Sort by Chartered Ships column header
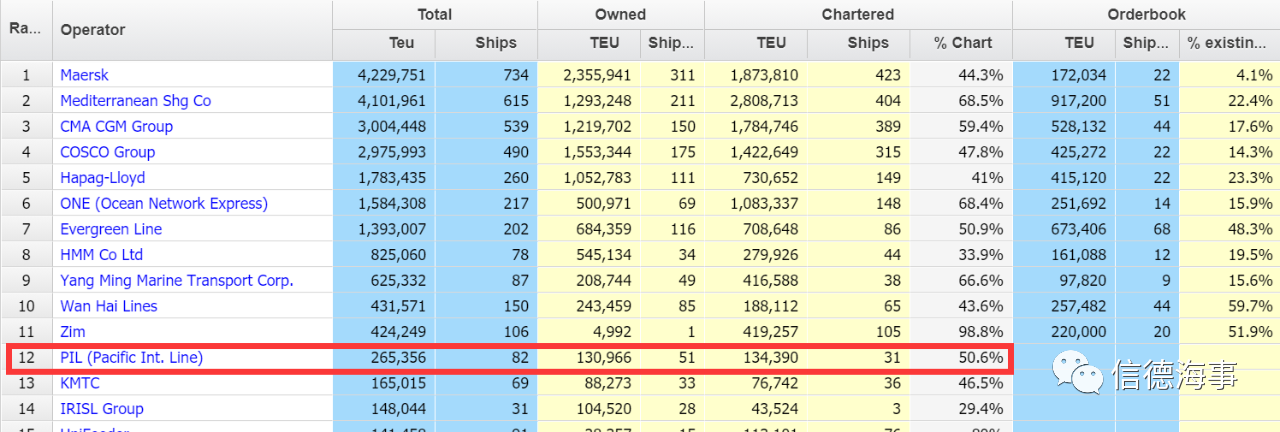The width and height of the screenshot is (1280, 432). click(x=859, y=44)
